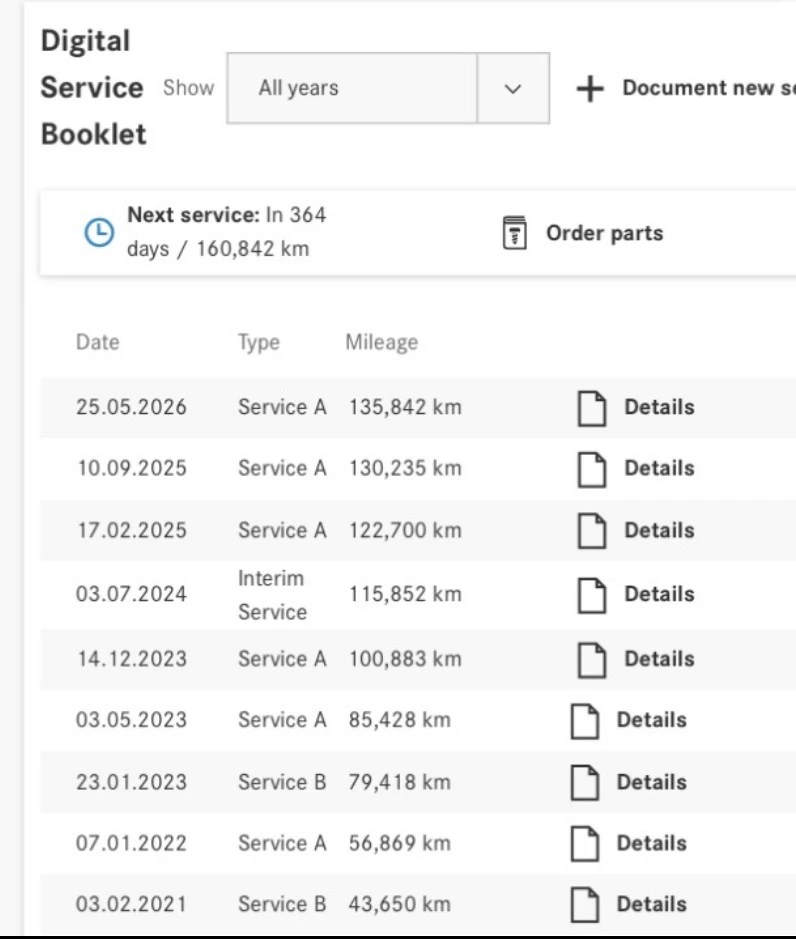Select the 07.01.2022 date cell
The width and height of the screenshot is (796, 939).
[131, 843]
